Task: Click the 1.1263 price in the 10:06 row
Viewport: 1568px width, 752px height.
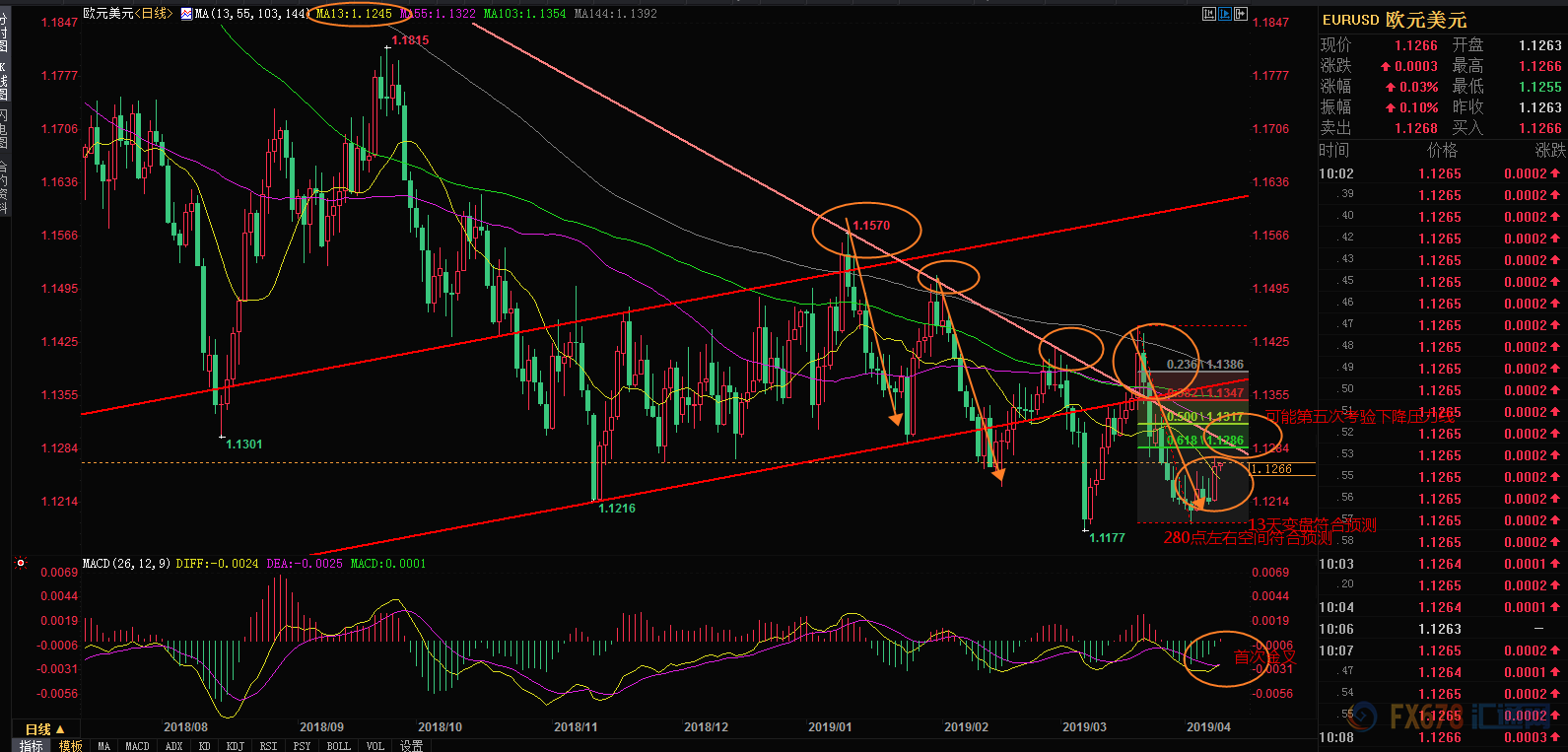Action: 1440,629
